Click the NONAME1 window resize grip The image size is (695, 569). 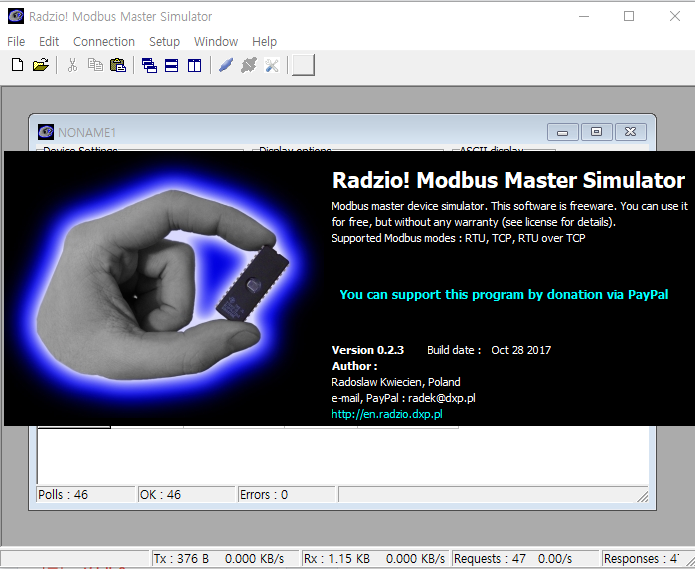tap(642, 497)
